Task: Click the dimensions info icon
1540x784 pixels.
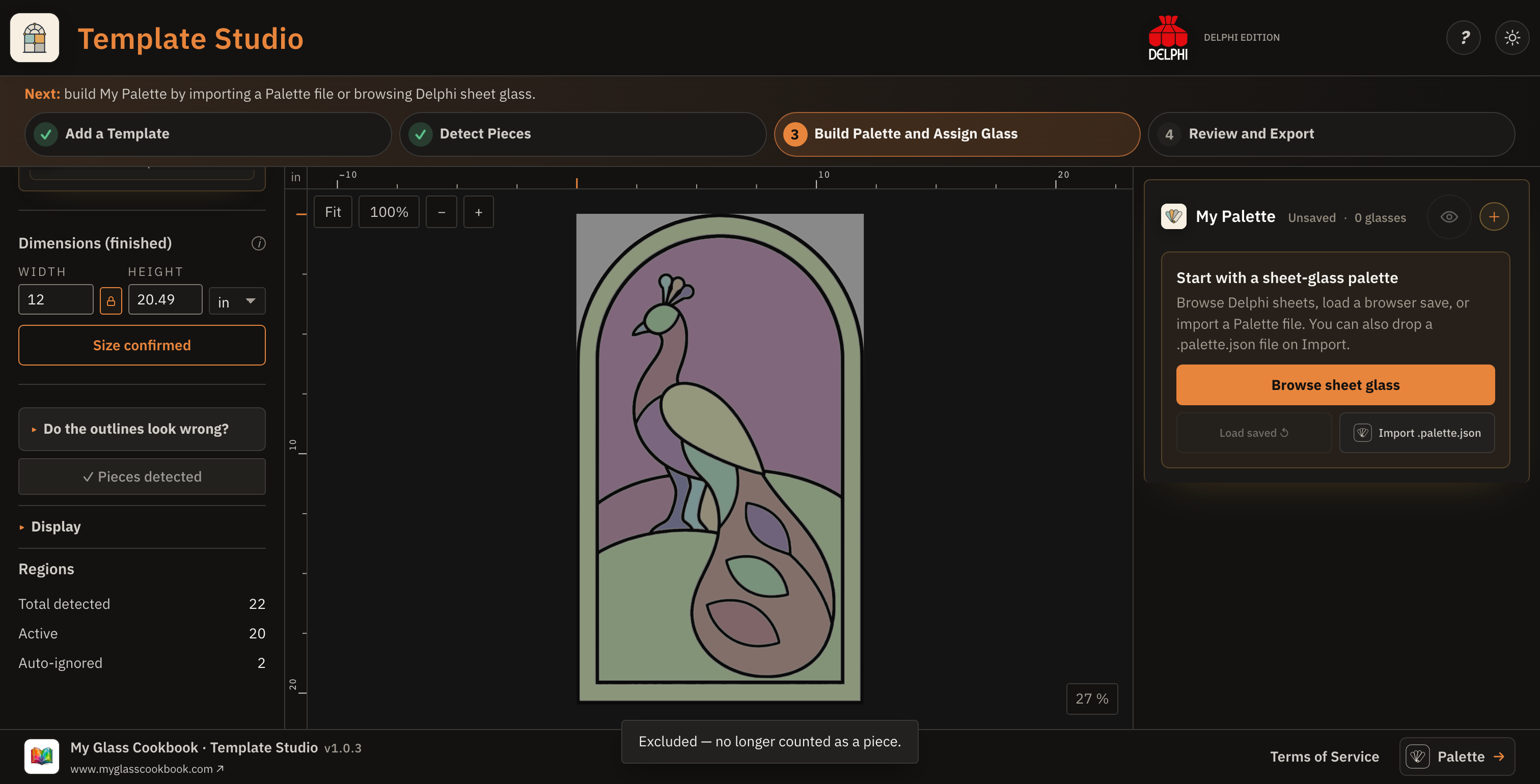Action: tap(258, 243)
